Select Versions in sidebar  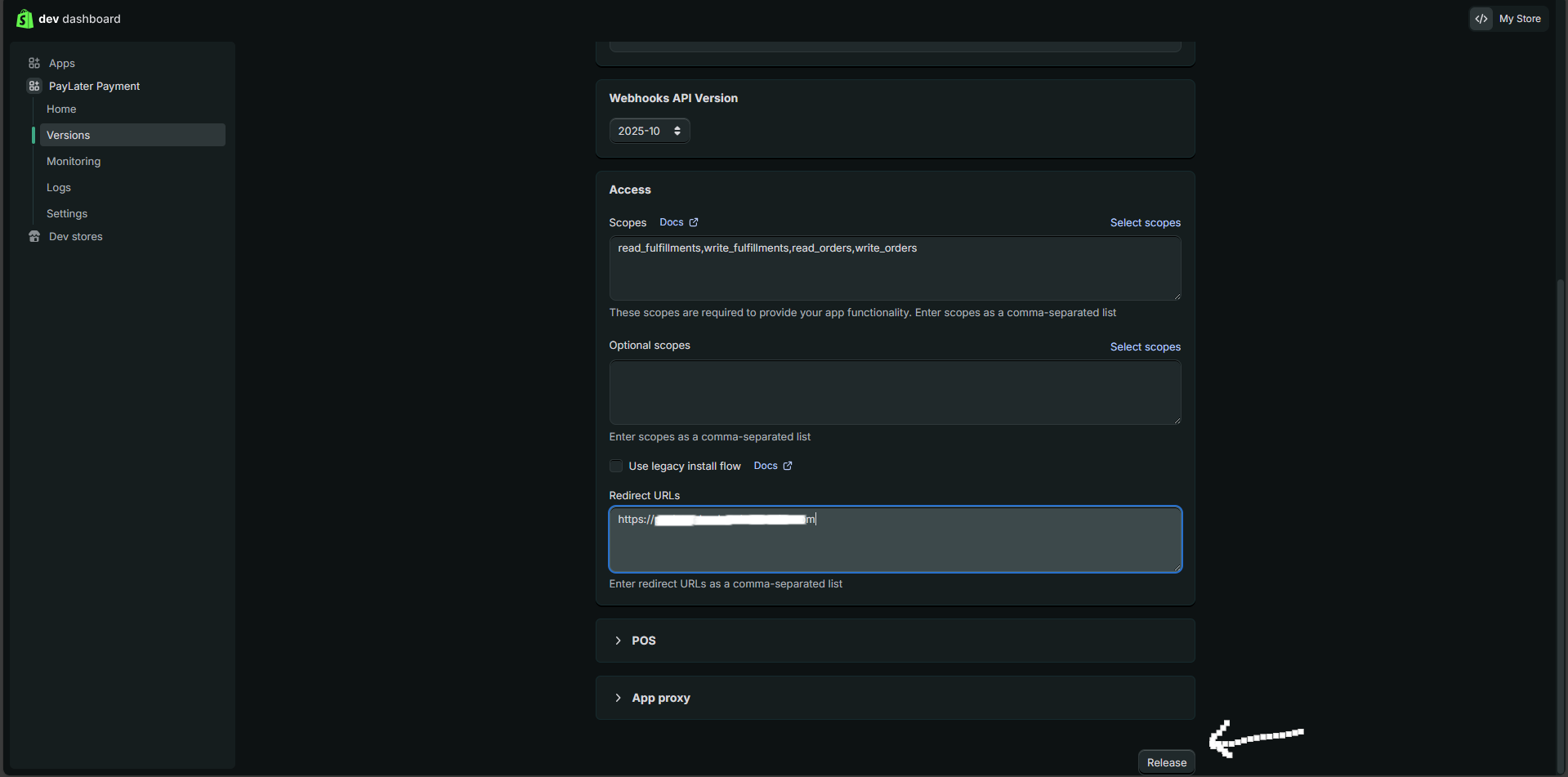tap(132, 135)
